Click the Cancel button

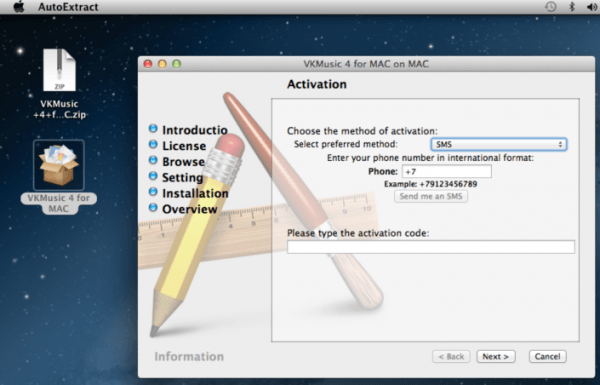(x=548, y=357)
